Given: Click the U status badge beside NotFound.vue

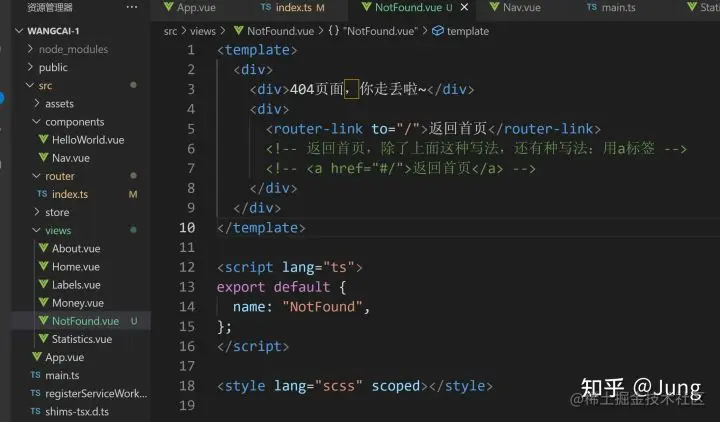Looking at the screenshot, I should tap(134, 321).
